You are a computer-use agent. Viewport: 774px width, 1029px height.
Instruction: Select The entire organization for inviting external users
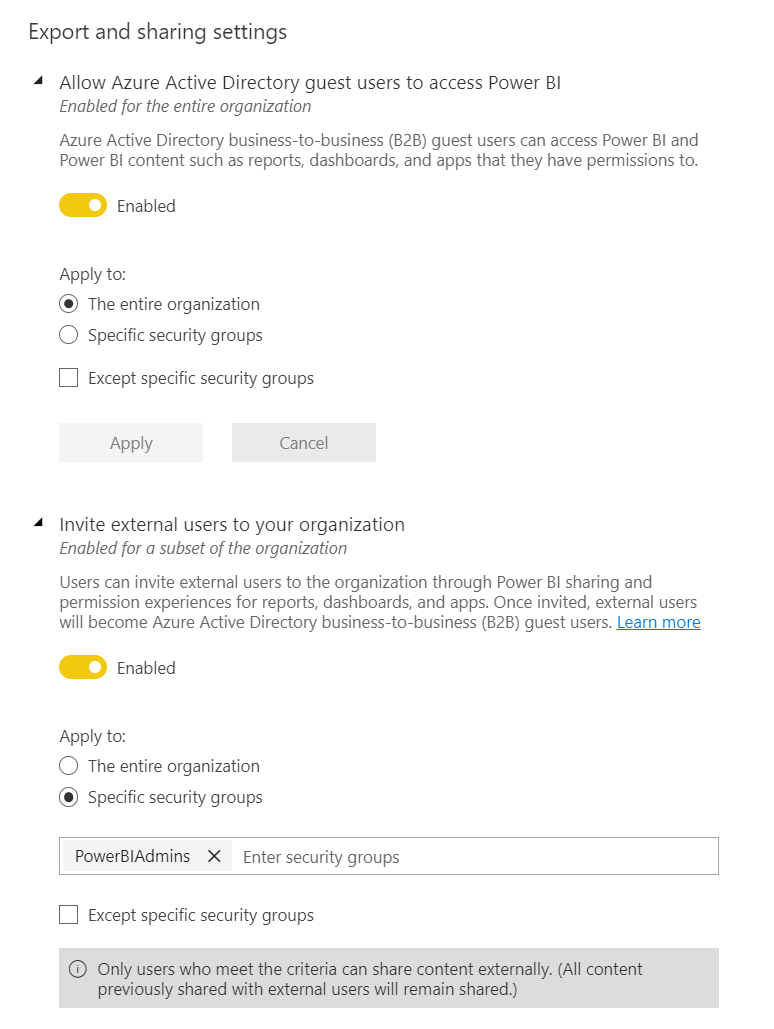tap(68, 766)
